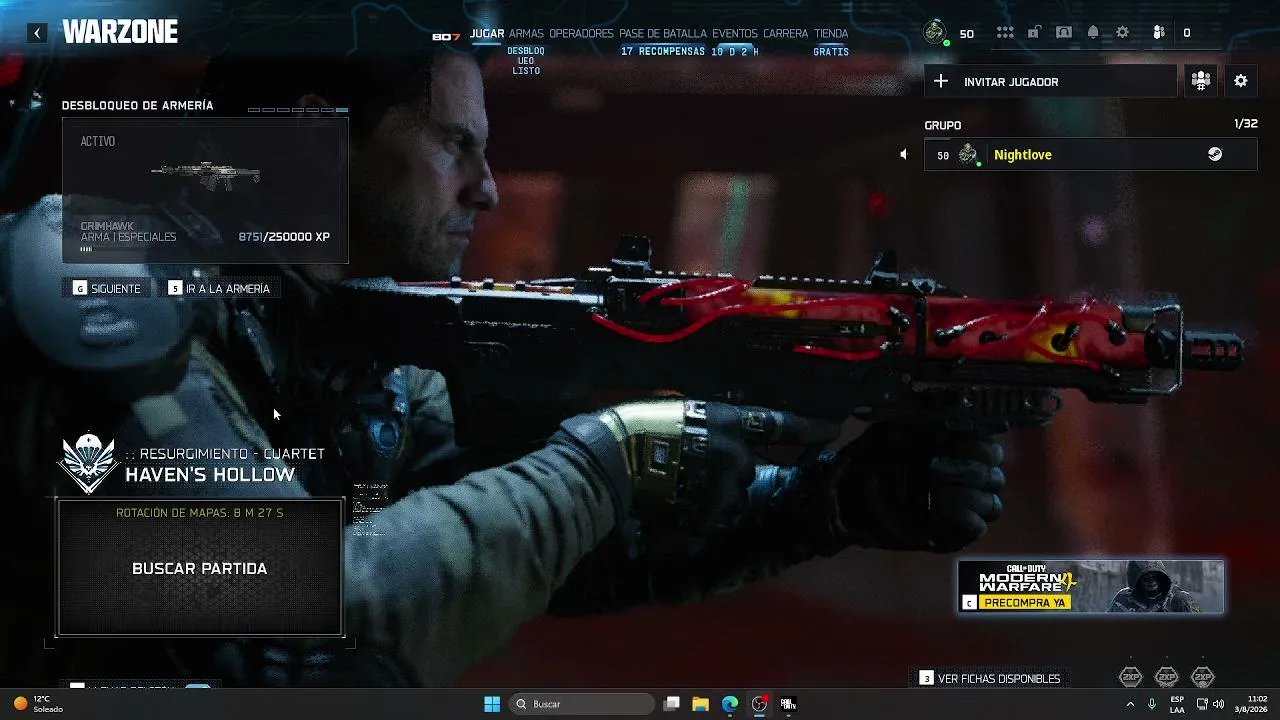This screenshot has width=1280, height=720.
Task: Open the taskbar volume control
Action: tap(1218, 704)
